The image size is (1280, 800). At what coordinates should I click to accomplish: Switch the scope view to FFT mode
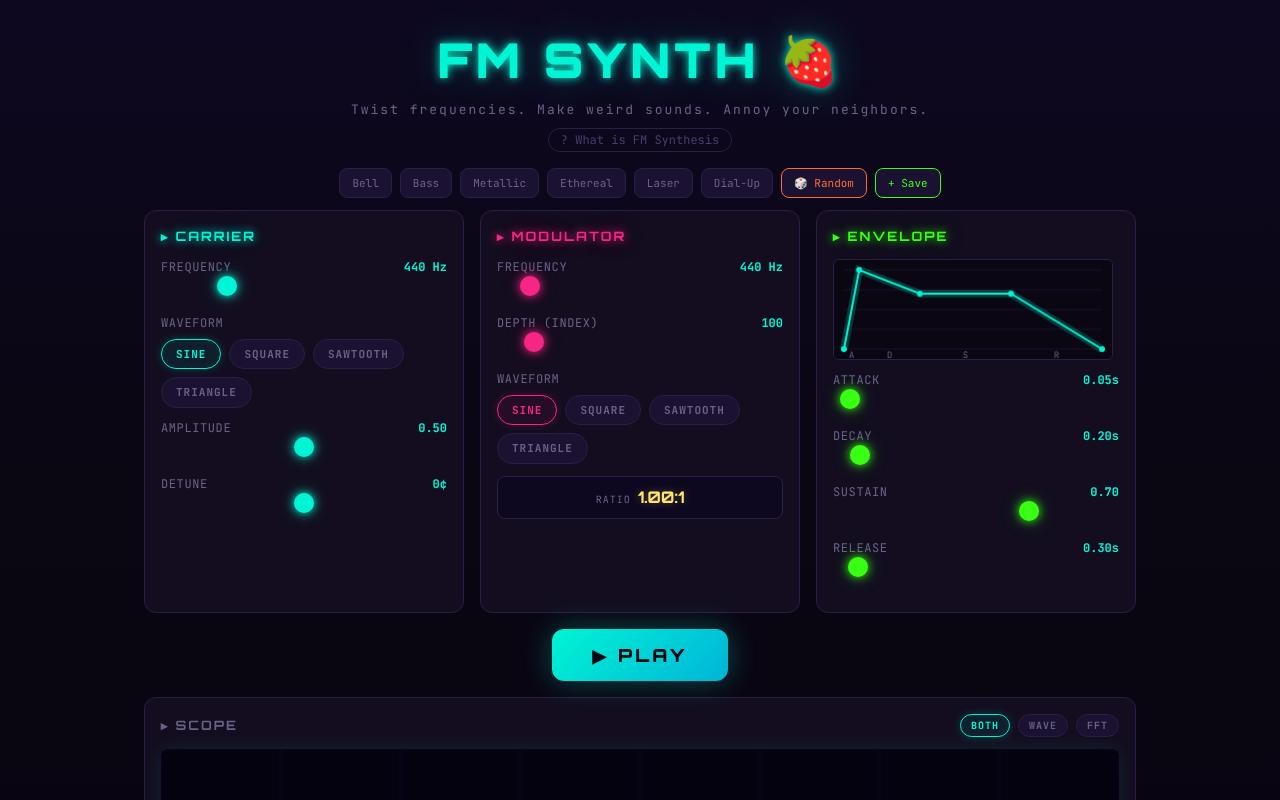pyautogui.click(x=1097, y=725)
